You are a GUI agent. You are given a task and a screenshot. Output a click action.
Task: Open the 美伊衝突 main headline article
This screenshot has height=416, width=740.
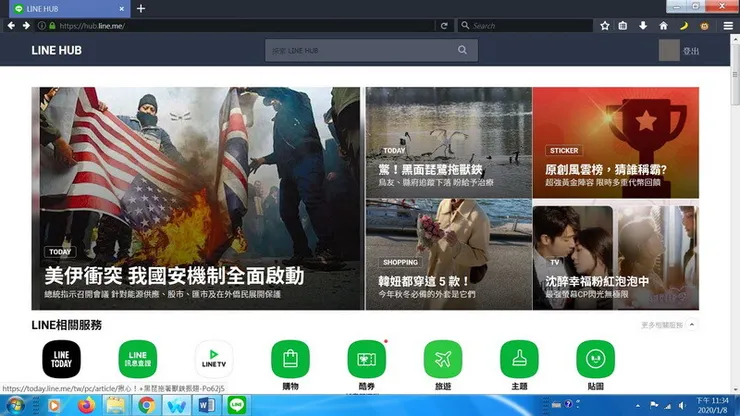tap(196, 198)
